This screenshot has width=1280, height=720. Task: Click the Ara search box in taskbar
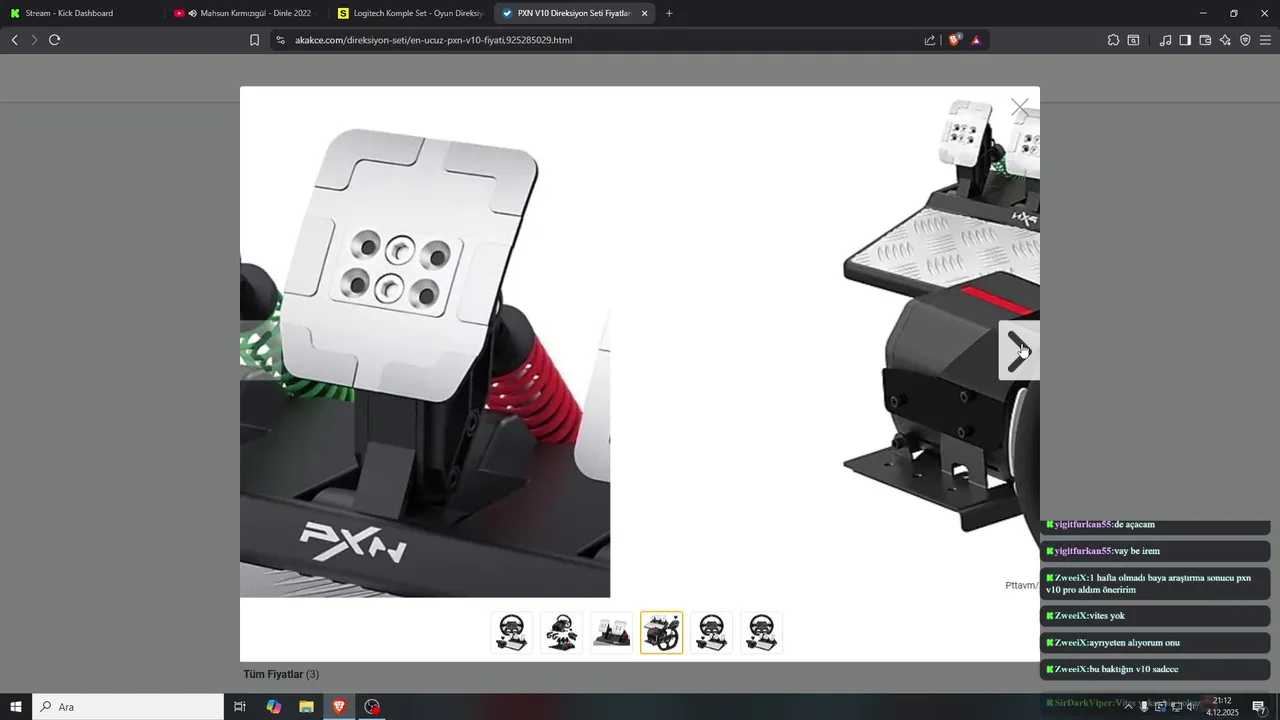tap(128, 707)
